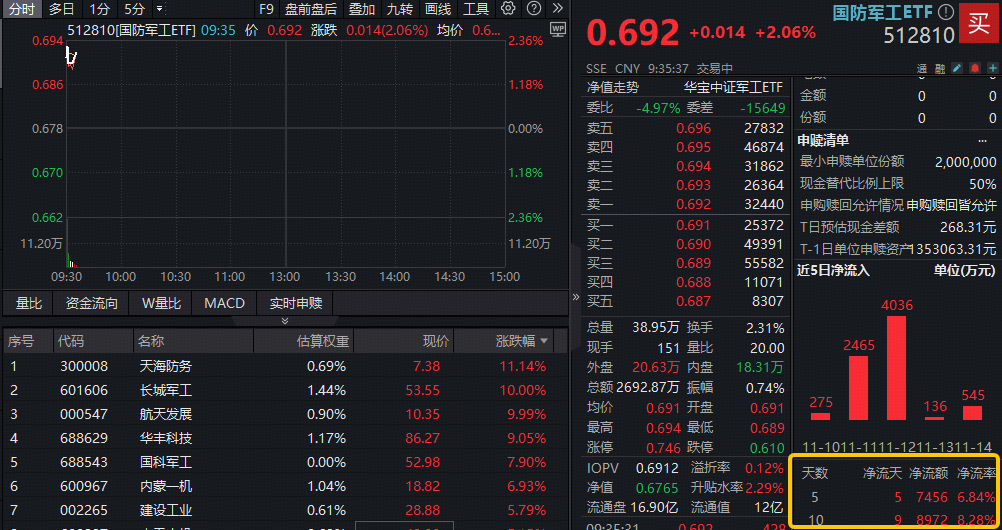
Task: Sort by 涨跌幅 column dropdown arrow
Action: pyautogui.click(x=544, y=341)
